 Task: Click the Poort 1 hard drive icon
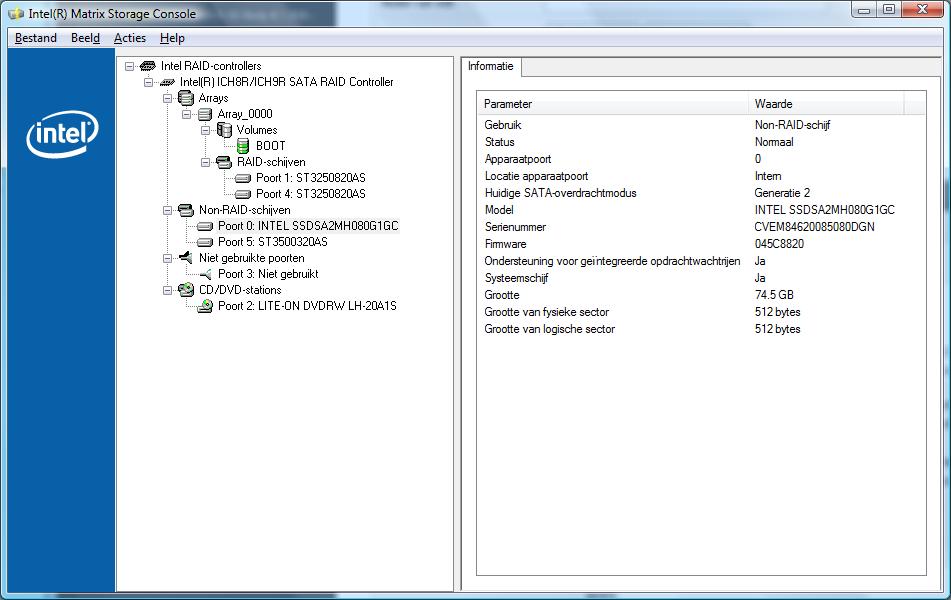(x=242, y=178)
